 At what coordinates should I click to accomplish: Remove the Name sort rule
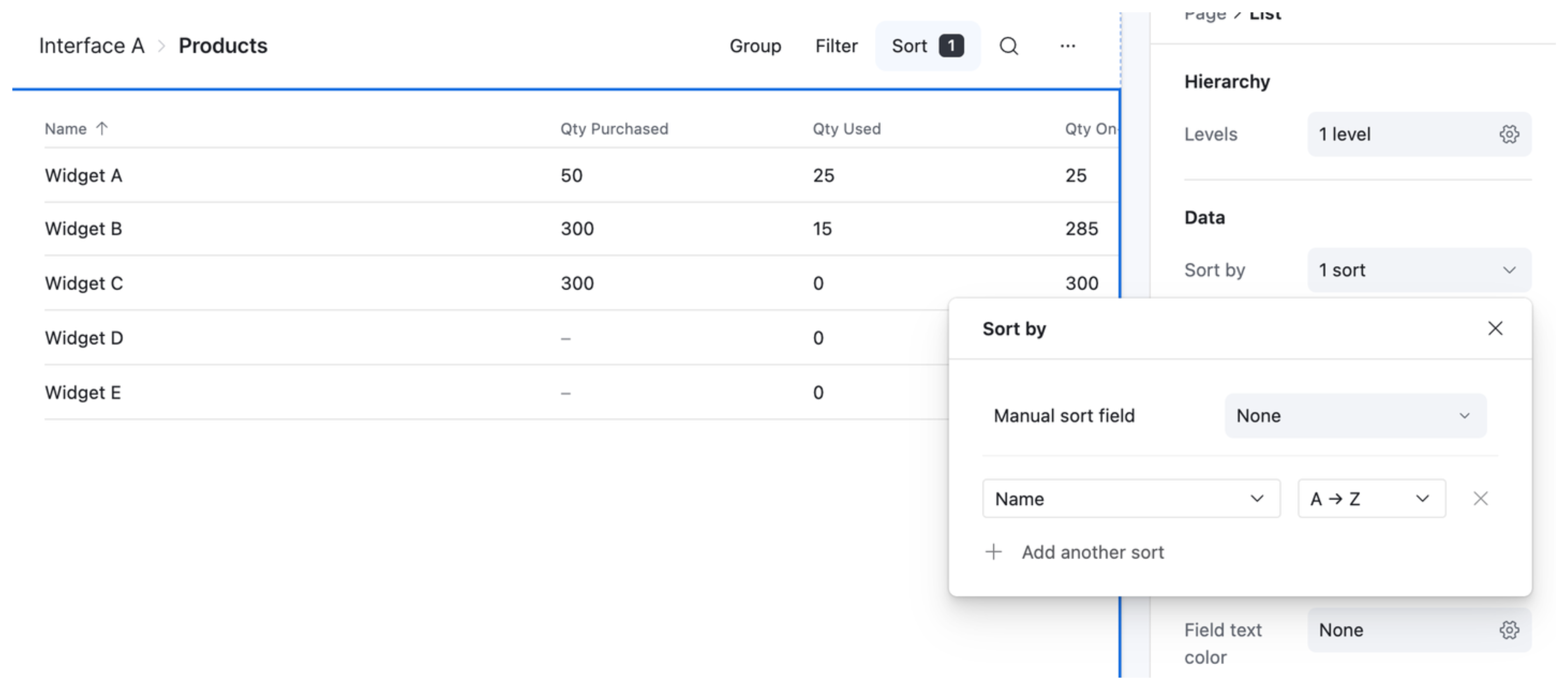coord(1480,499)
